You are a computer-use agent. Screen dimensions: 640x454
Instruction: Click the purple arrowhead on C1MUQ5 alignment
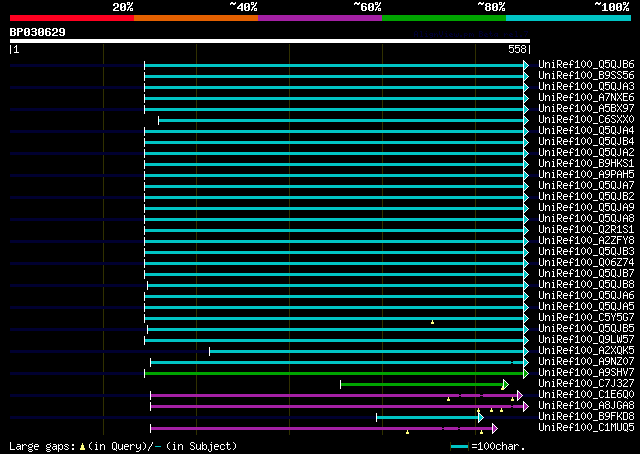495,428
